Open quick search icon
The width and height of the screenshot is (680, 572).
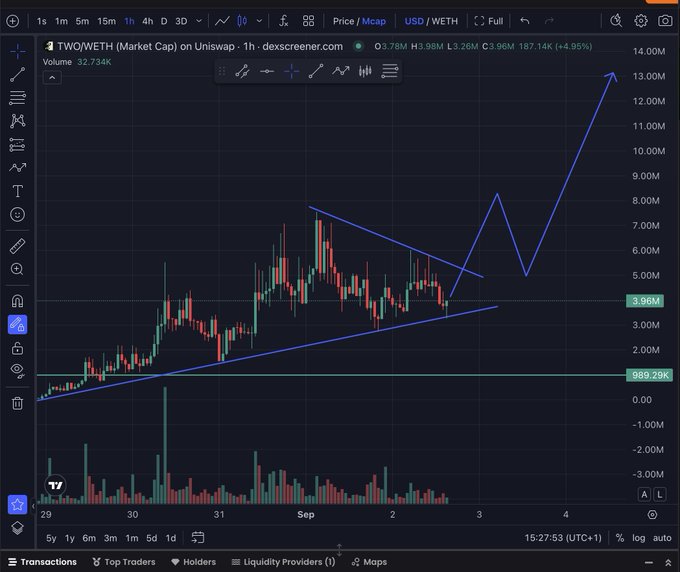[x=616, y=20]
